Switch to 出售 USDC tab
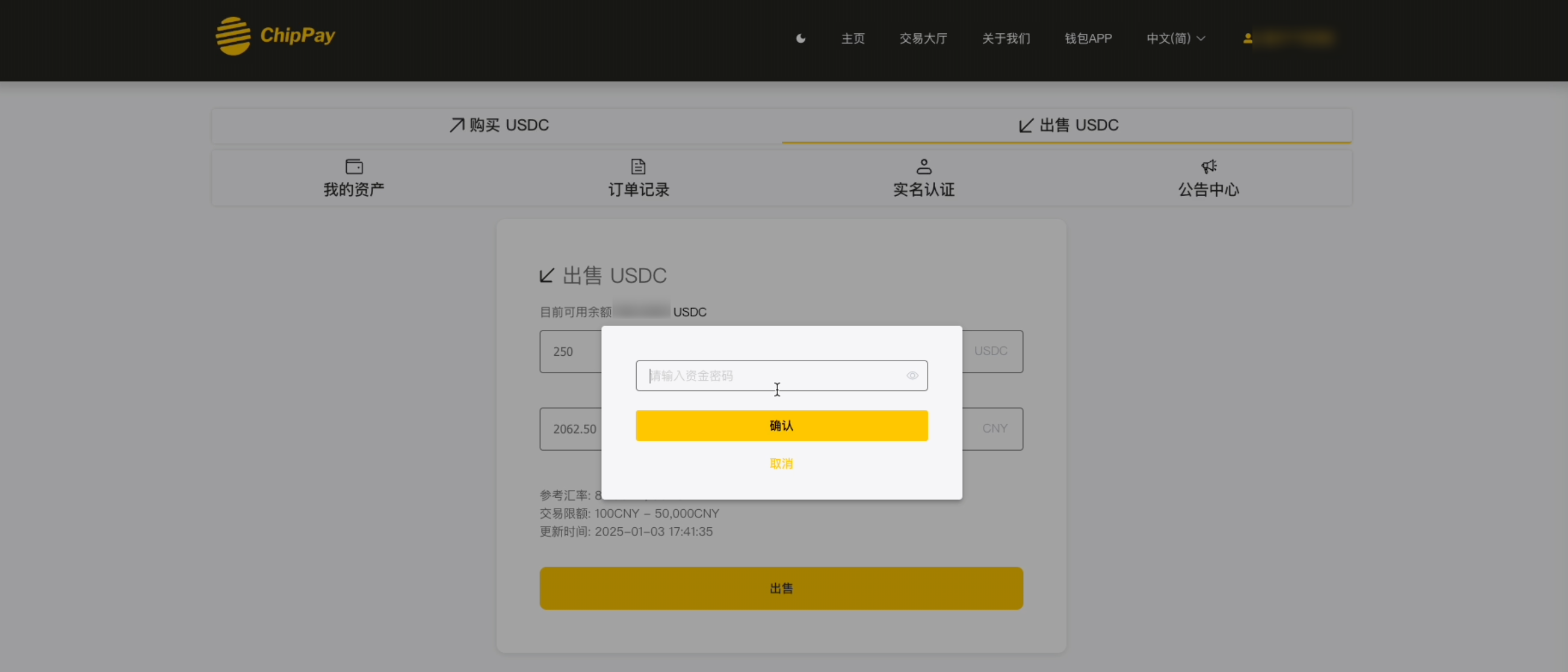Image resolution: width=1568 pixels, height=672 pixels. click(x=1067, y=126)
